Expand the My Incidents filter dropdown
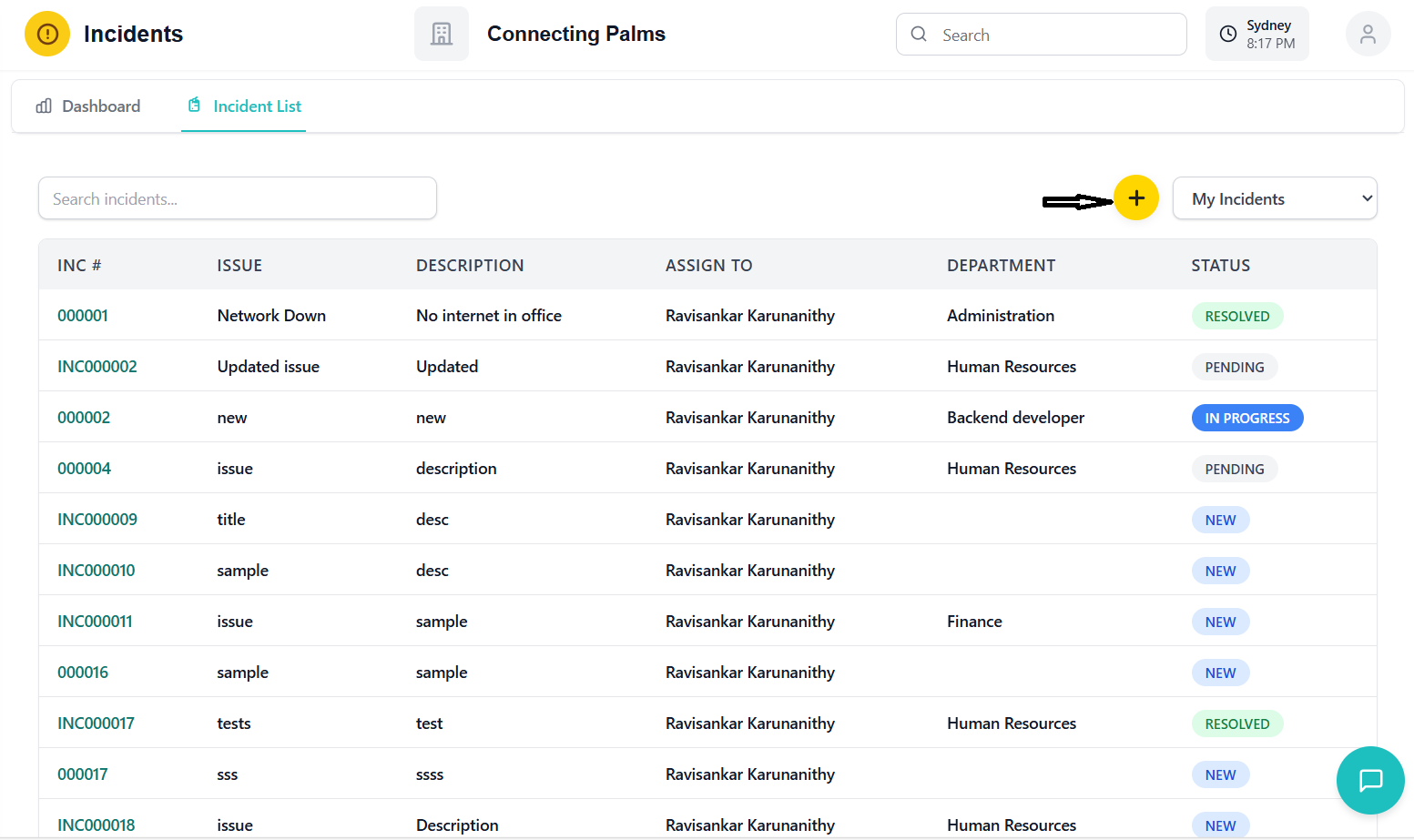This screenshot has width=1414, height=840. tap(1274, 198)
